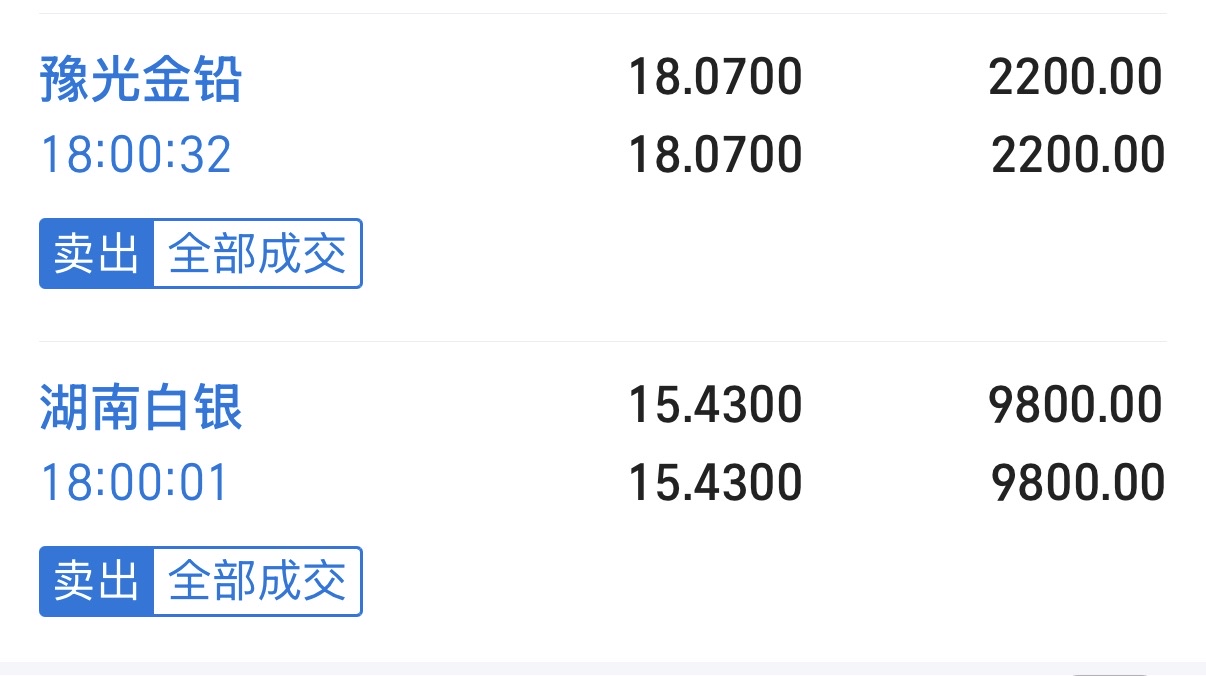
Task: Select the 卖出 tag under 湖南白银
Action: [97, 581]
